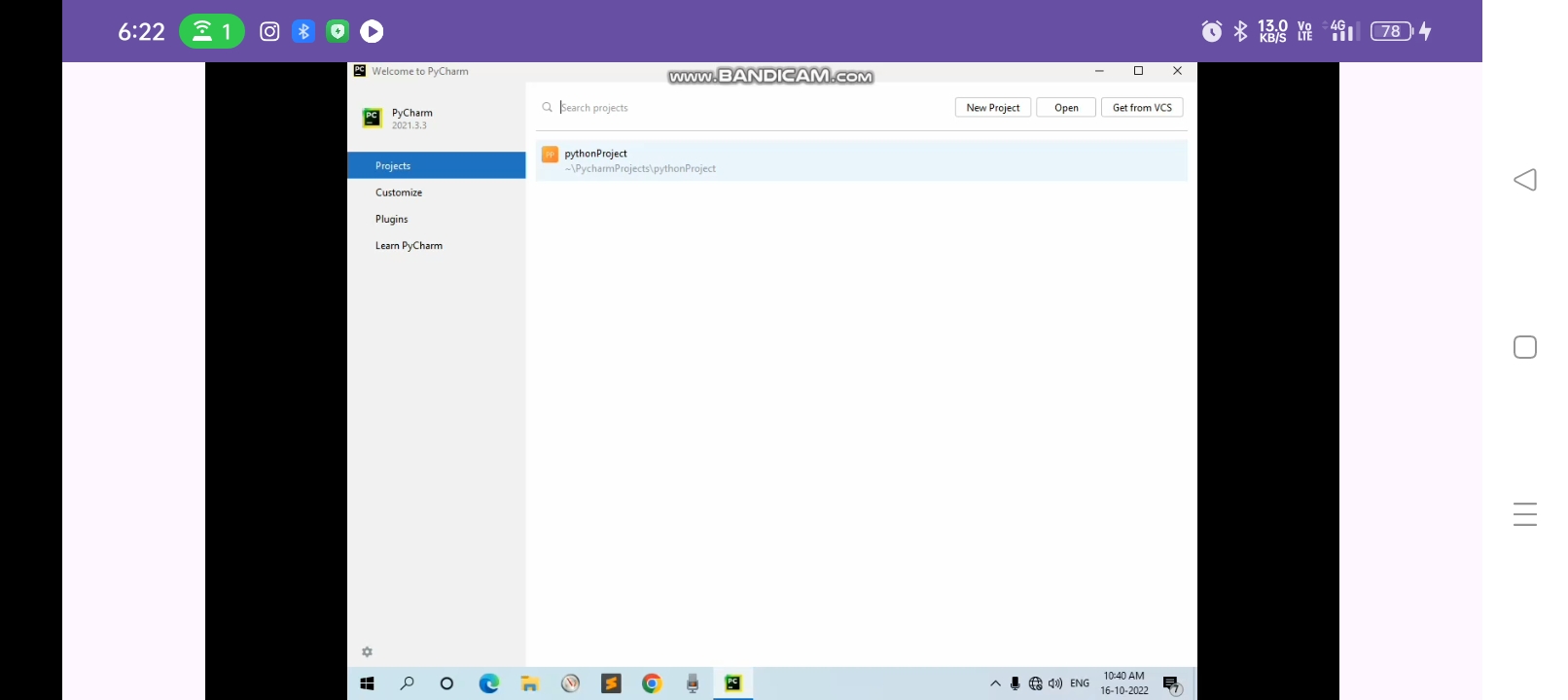Screen dimensions: 1568x700
Task: Minimize the Welcome to PyCharm window
Action: pos(1099,71)
